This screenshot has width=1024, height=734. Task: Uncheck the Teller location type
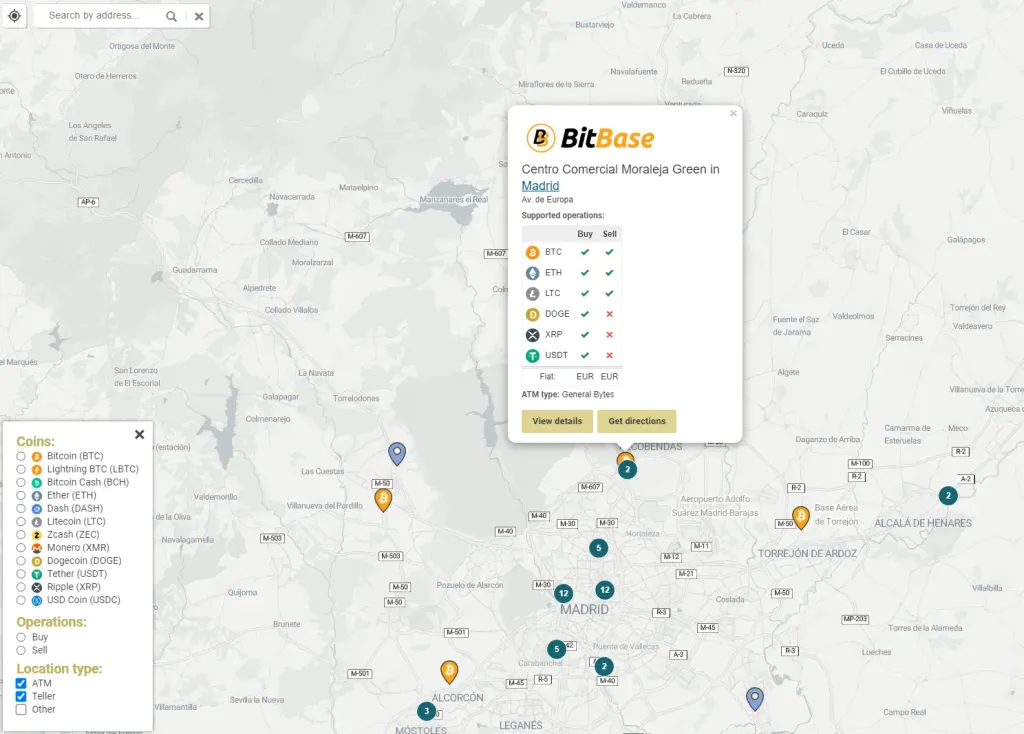tap(21, 696)
